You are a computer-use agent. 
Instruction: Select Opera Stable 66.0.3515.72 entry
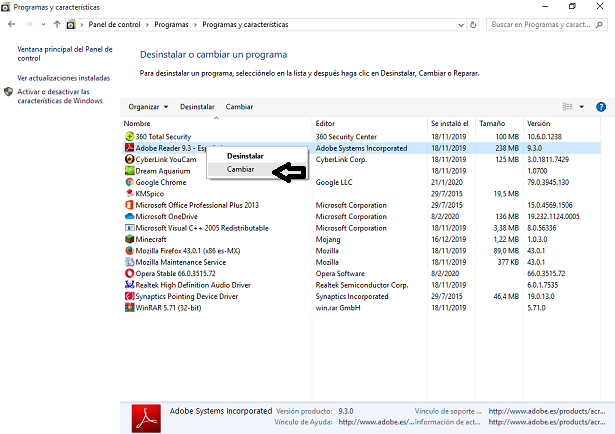175,273
